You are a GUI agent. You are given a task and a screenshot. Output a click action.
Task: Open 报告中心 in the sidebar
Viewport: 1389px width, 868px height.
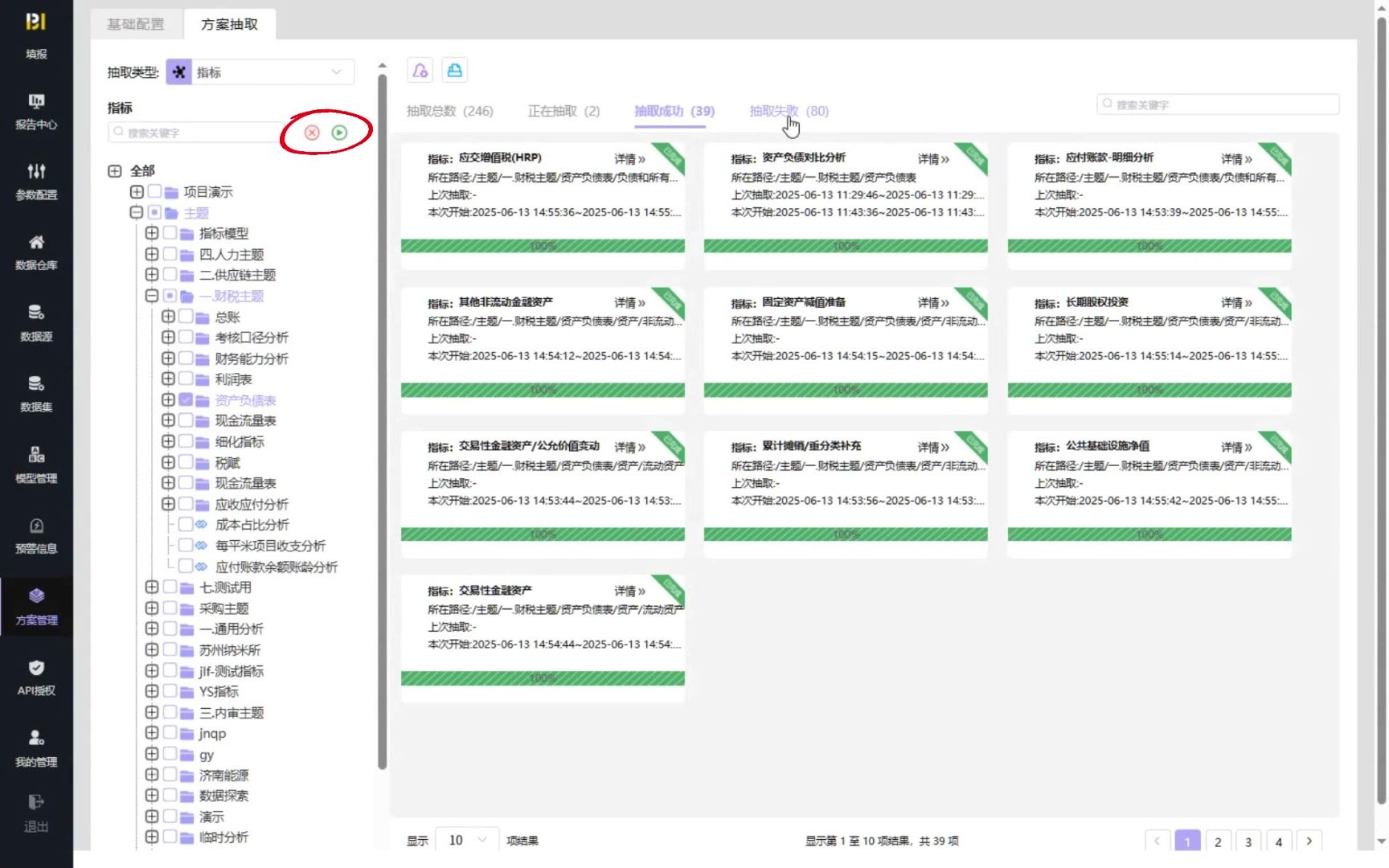[x=36, y=111]
